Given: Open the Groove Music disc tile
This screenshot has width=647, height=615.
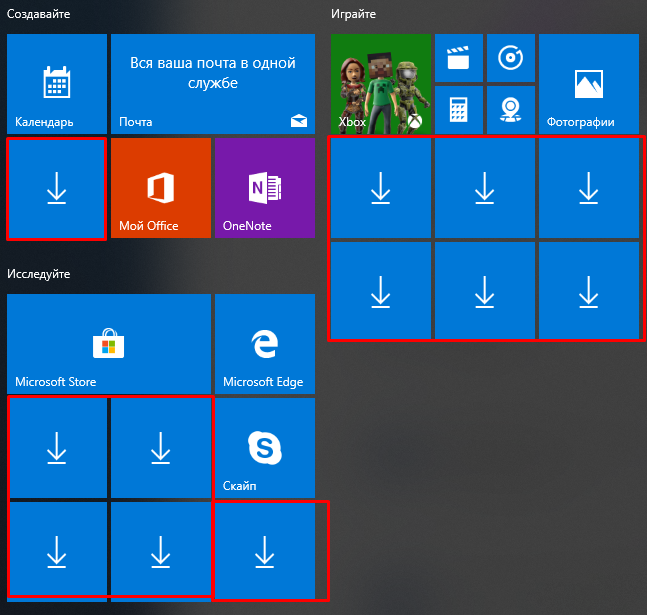Looking at the screenshot, I should tap(511, 58).
